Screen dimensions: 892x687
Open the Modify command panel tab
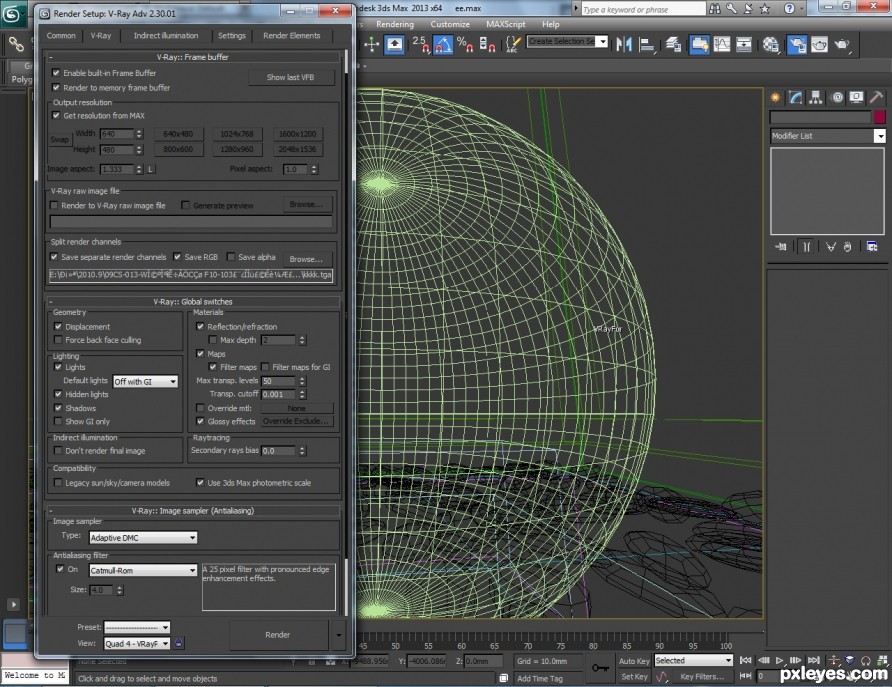click(795, 98)
